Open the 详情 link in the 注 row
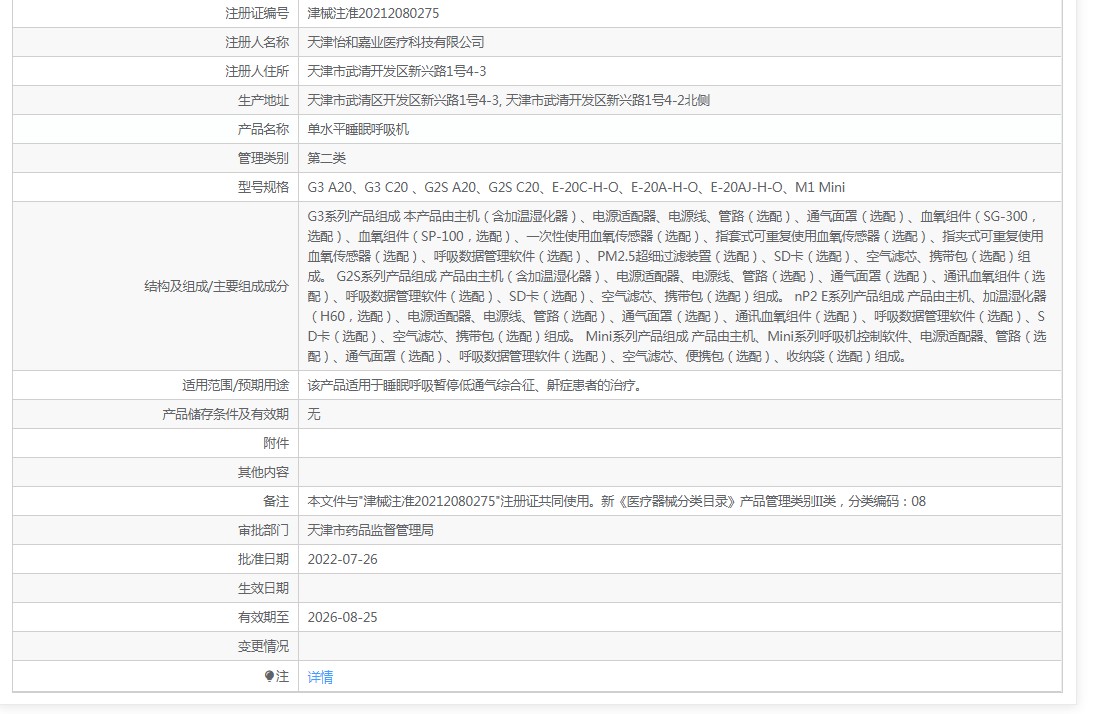Image resolution: width=1093 pixels, height=714 pixels. click(x=320, y=676)
